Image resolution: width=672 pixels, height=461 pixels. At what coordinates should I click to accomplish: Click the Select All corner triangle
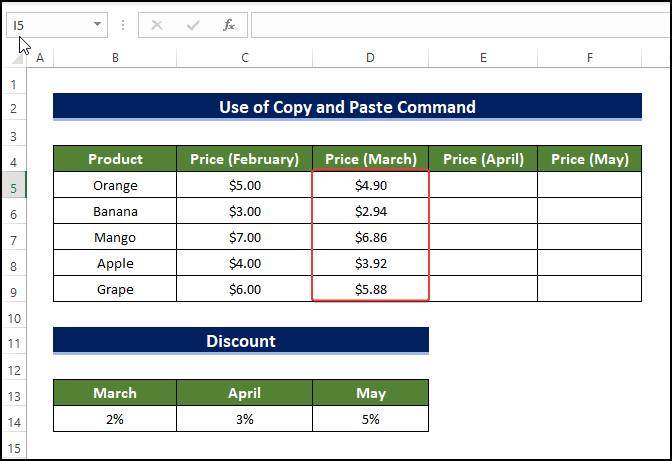(x=17, y=58)
